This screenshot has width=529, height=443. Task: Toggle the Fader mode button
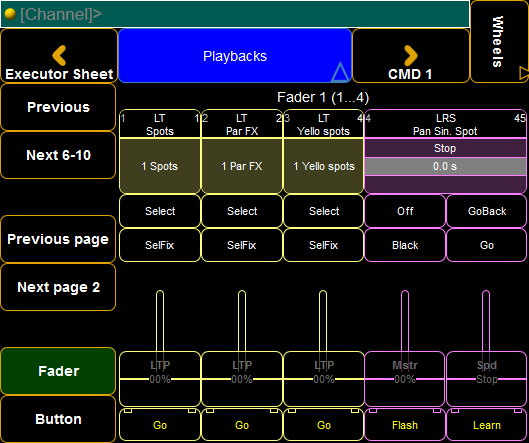(x=58, y=371)
